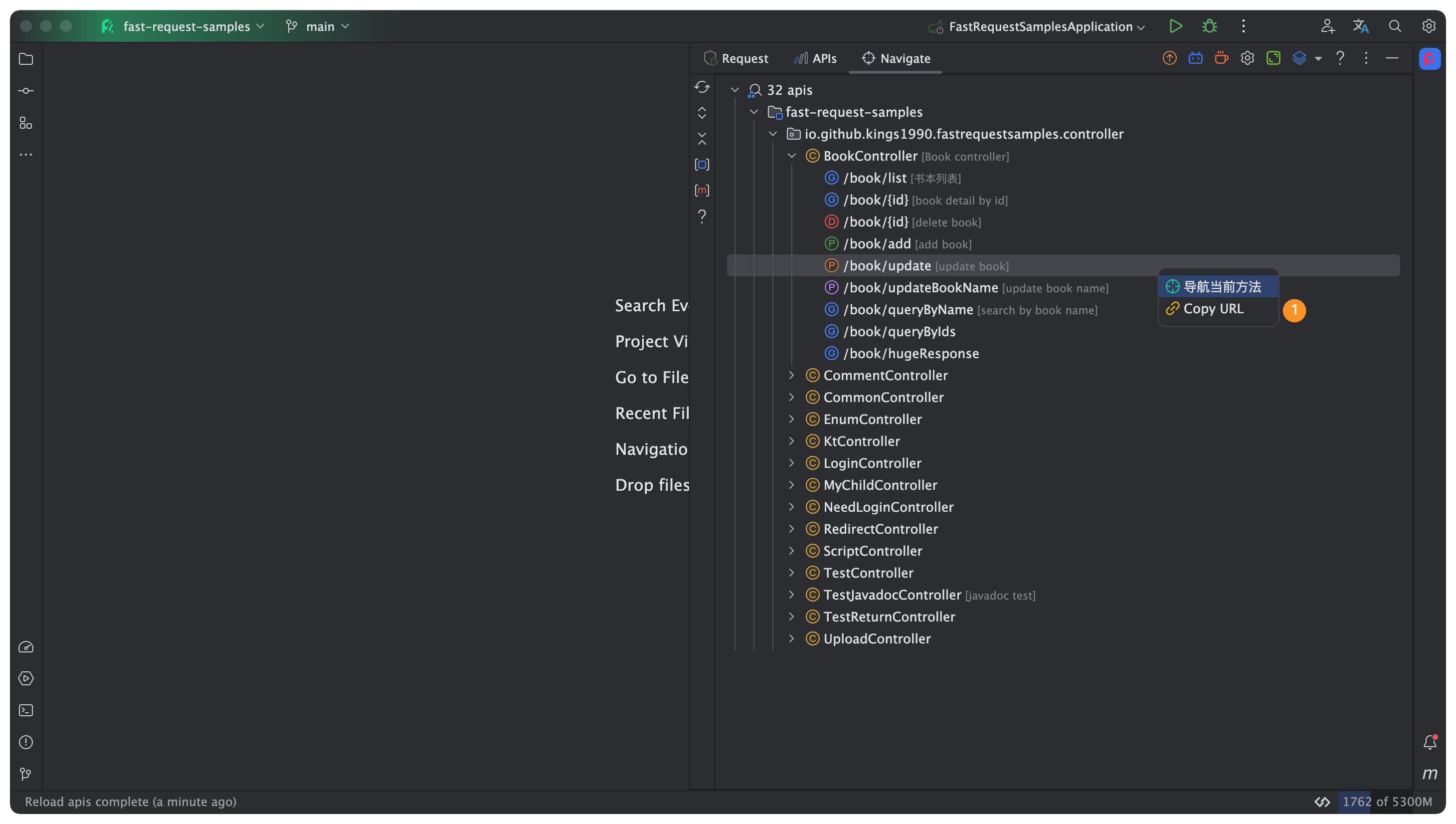Toggle the [m] method filter icon

702,190
